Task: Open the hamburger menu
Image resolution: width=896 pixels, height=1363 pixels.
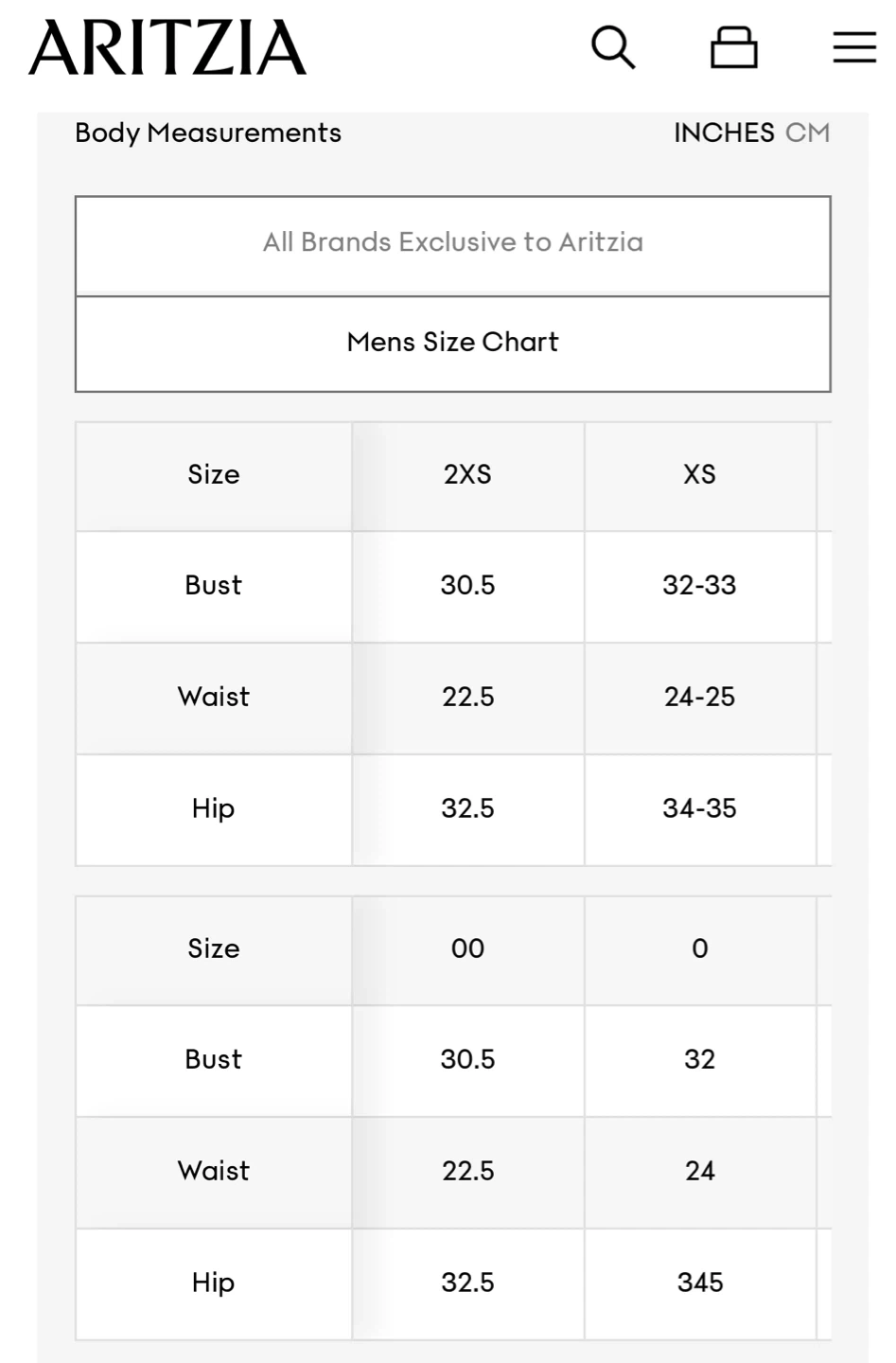Action: [x=854, y=47]
